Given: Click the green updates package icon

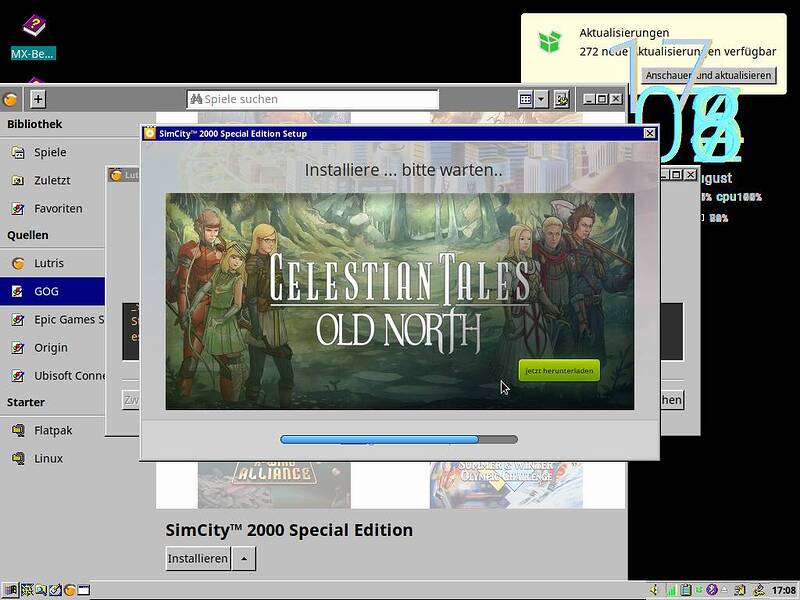Looking at the screenshot, I should [549, 42].
